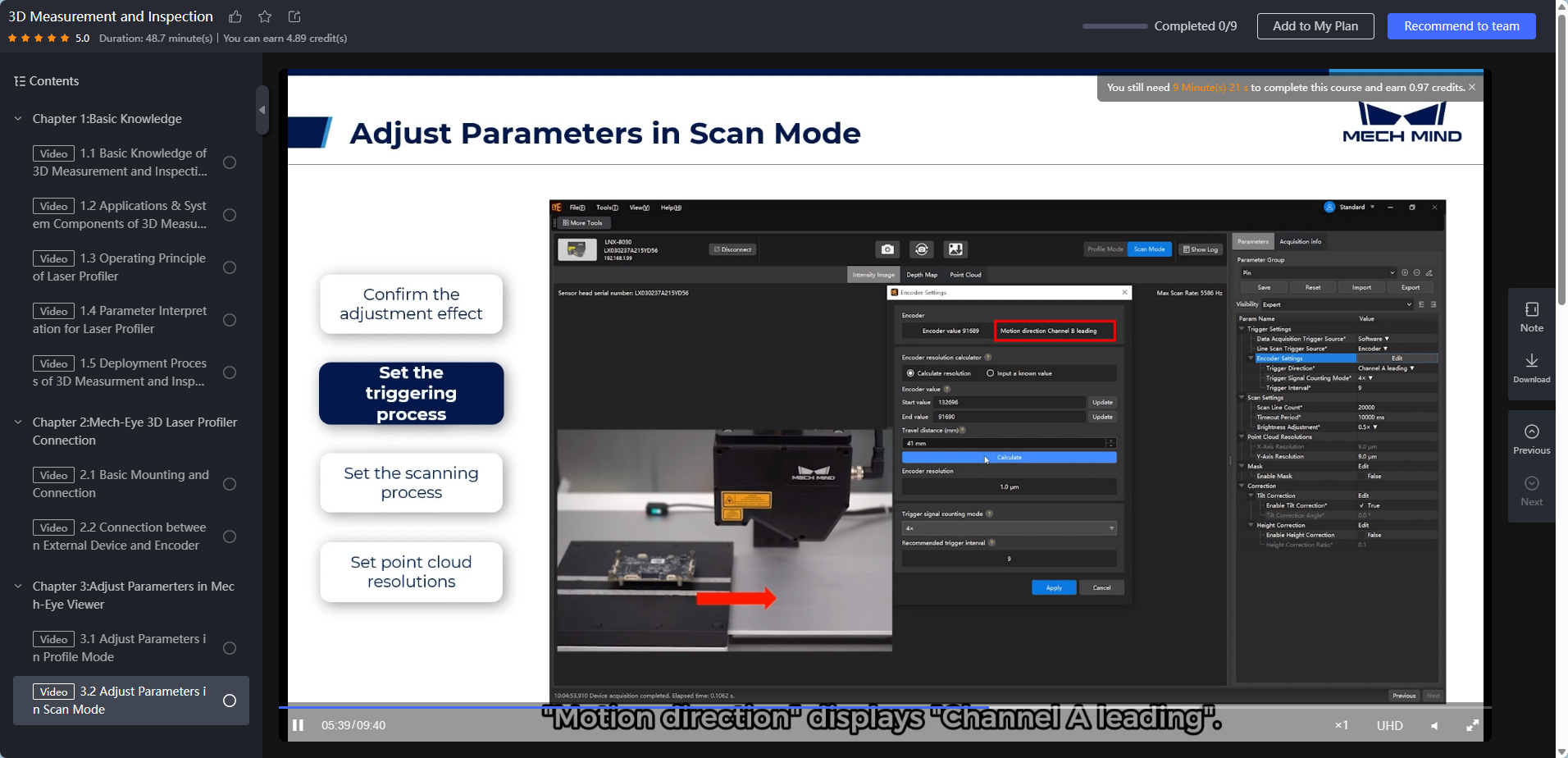Viewport: 1568px width, 758px height.
Task: Toggle completion circle for lesson 1.3
Action: point(230,267)
